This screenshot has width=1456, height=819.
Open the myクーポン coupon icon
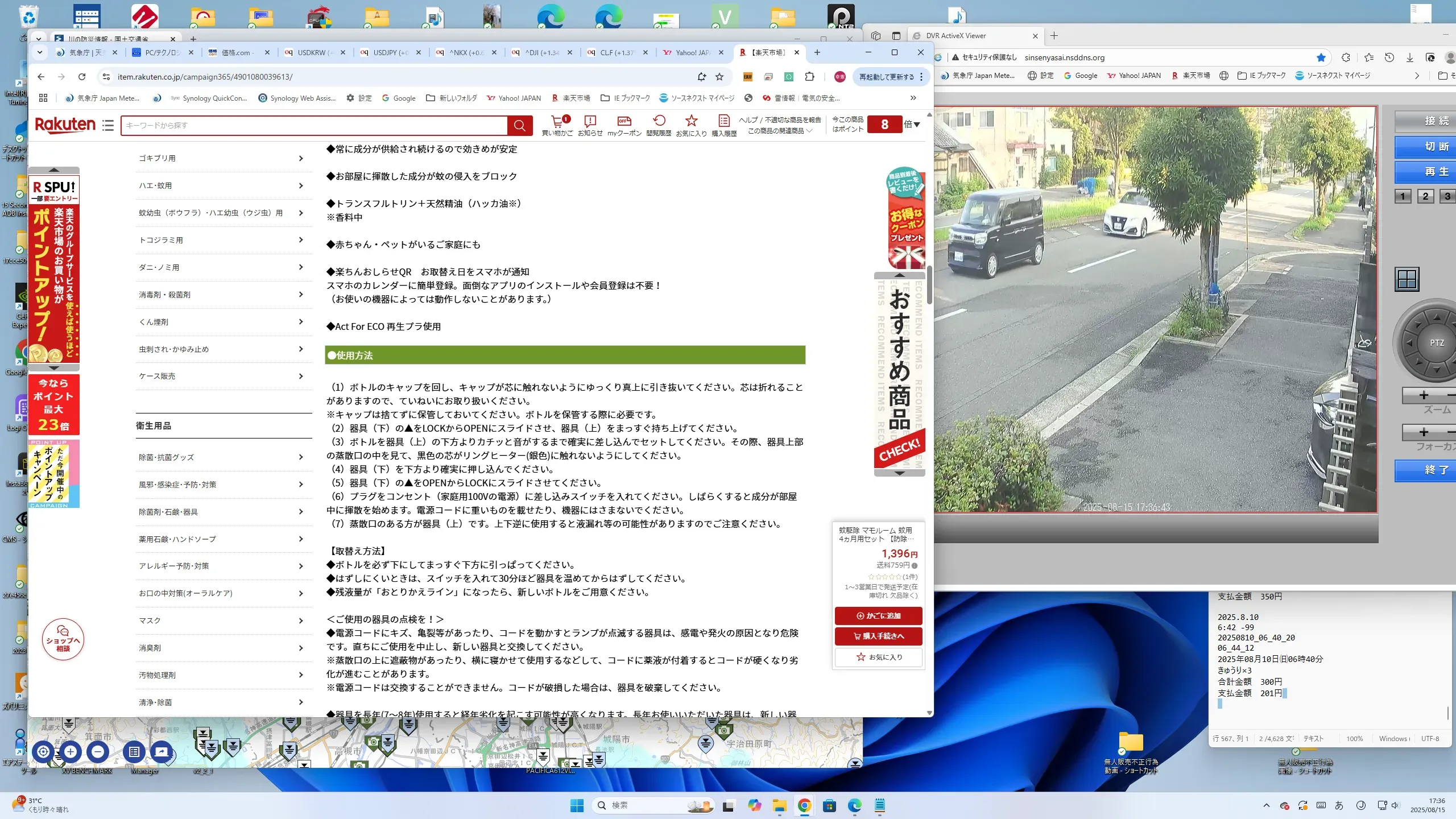(x=624, y=121)
